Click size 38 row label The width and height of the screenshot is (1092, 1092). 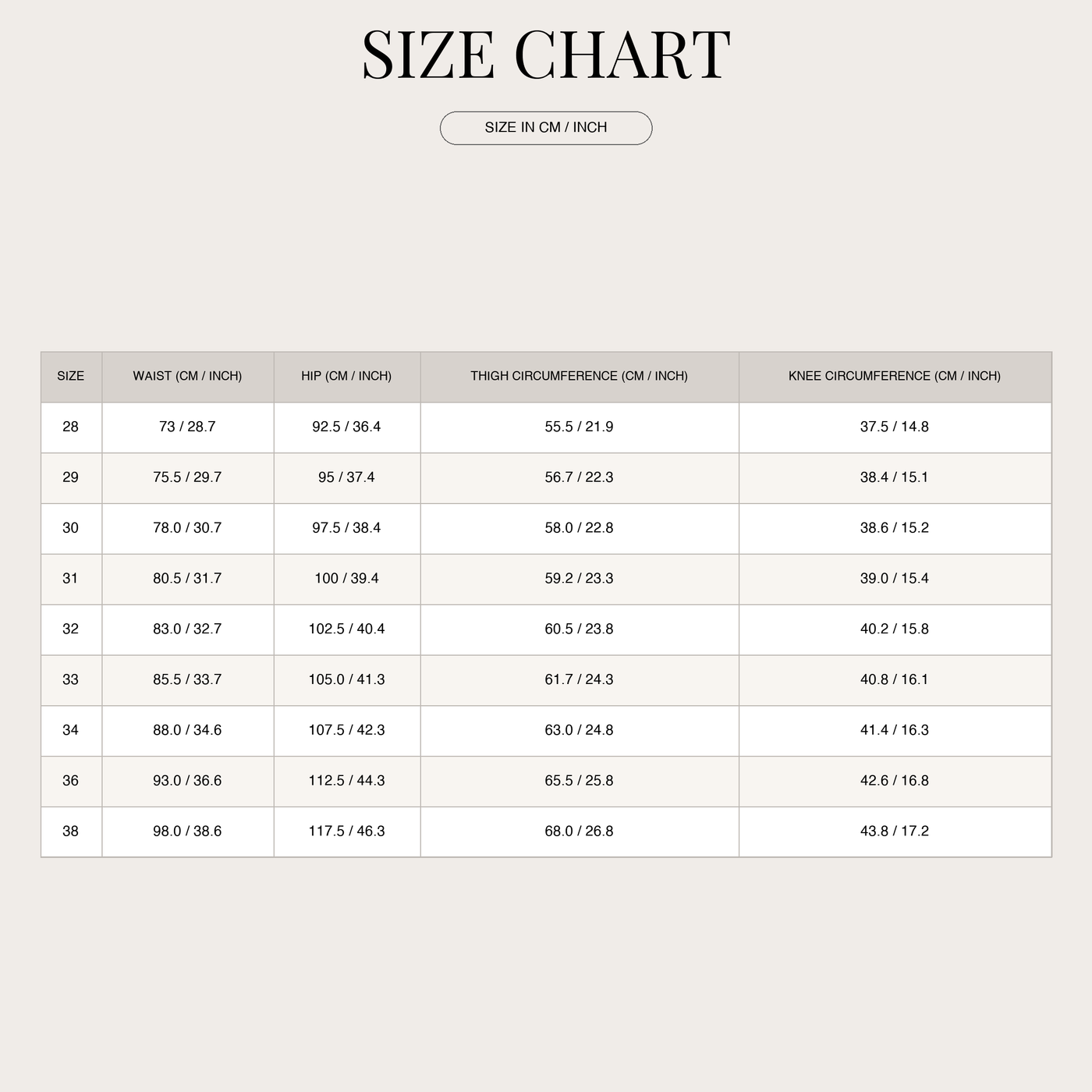tap(71, 831)
